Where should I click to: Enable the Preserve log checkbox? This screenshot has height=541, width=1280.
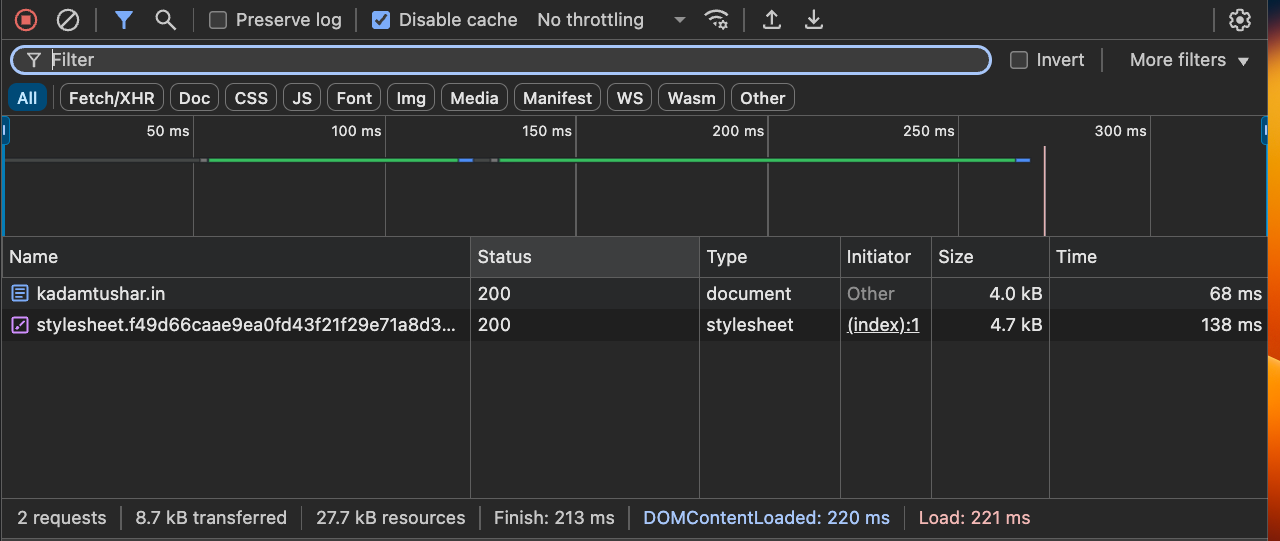[x=218, y=20]
